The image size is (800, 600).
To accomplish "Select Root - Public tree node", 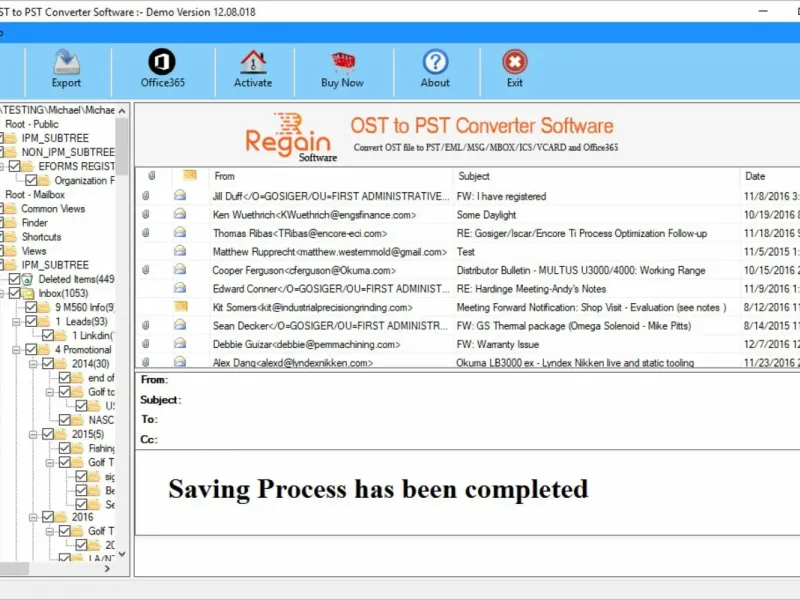I will pos(32,124).
